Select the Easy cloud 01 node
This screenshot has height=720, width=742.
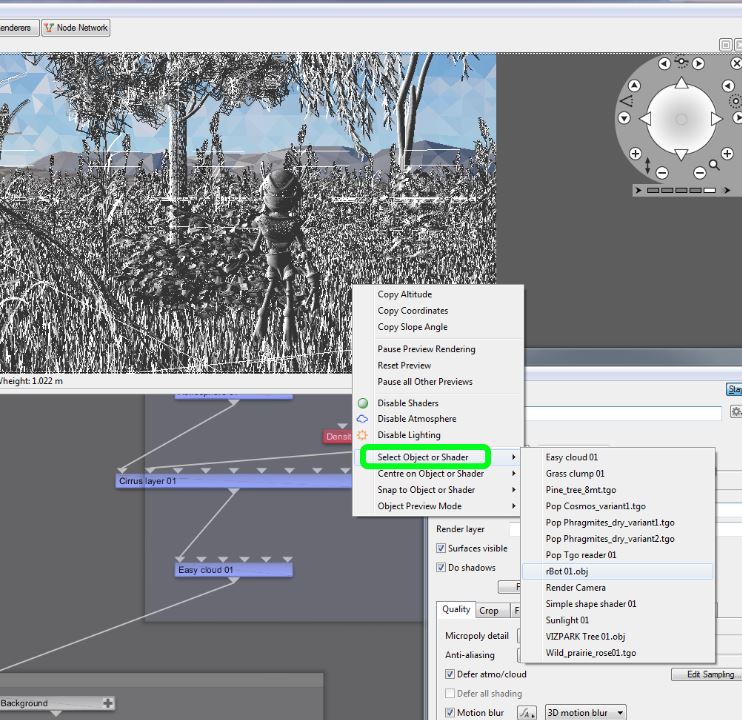(234, 570)
